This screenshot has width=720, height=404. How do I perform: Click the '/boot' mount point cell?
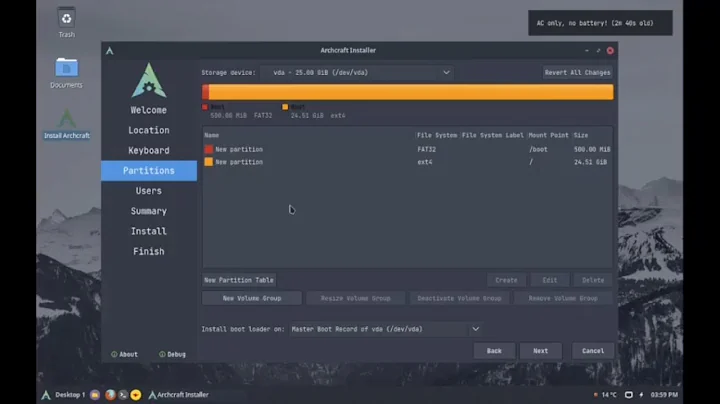pyautogui.click(x=538, y=149)
